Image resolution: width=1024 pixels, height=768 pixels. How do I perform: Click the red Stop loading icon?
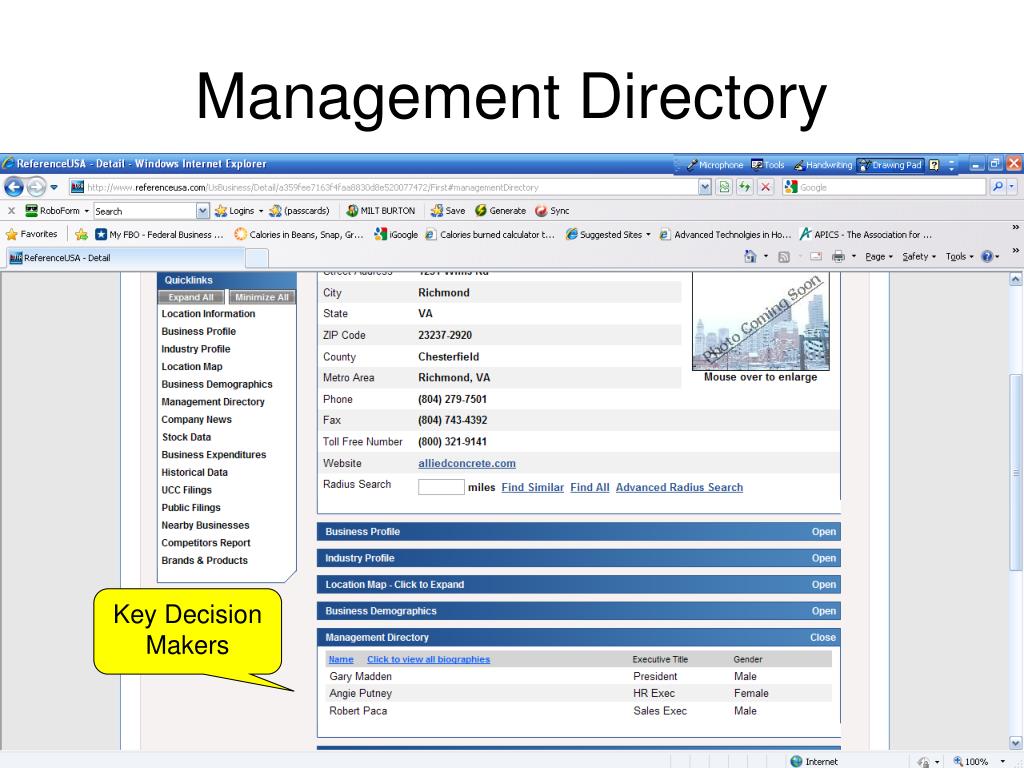pos(766,187)
